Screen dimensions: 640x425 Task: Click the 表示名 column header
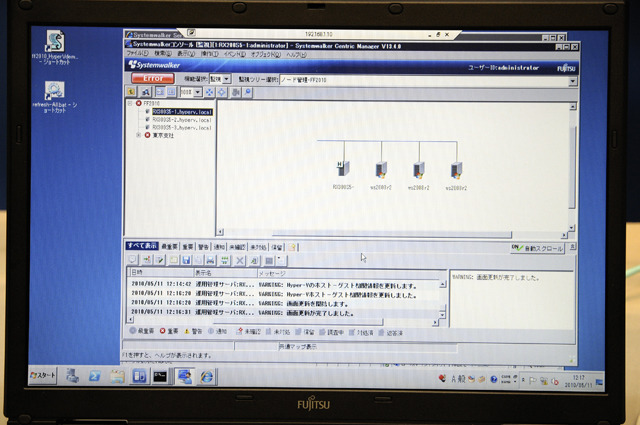point(225,273)
